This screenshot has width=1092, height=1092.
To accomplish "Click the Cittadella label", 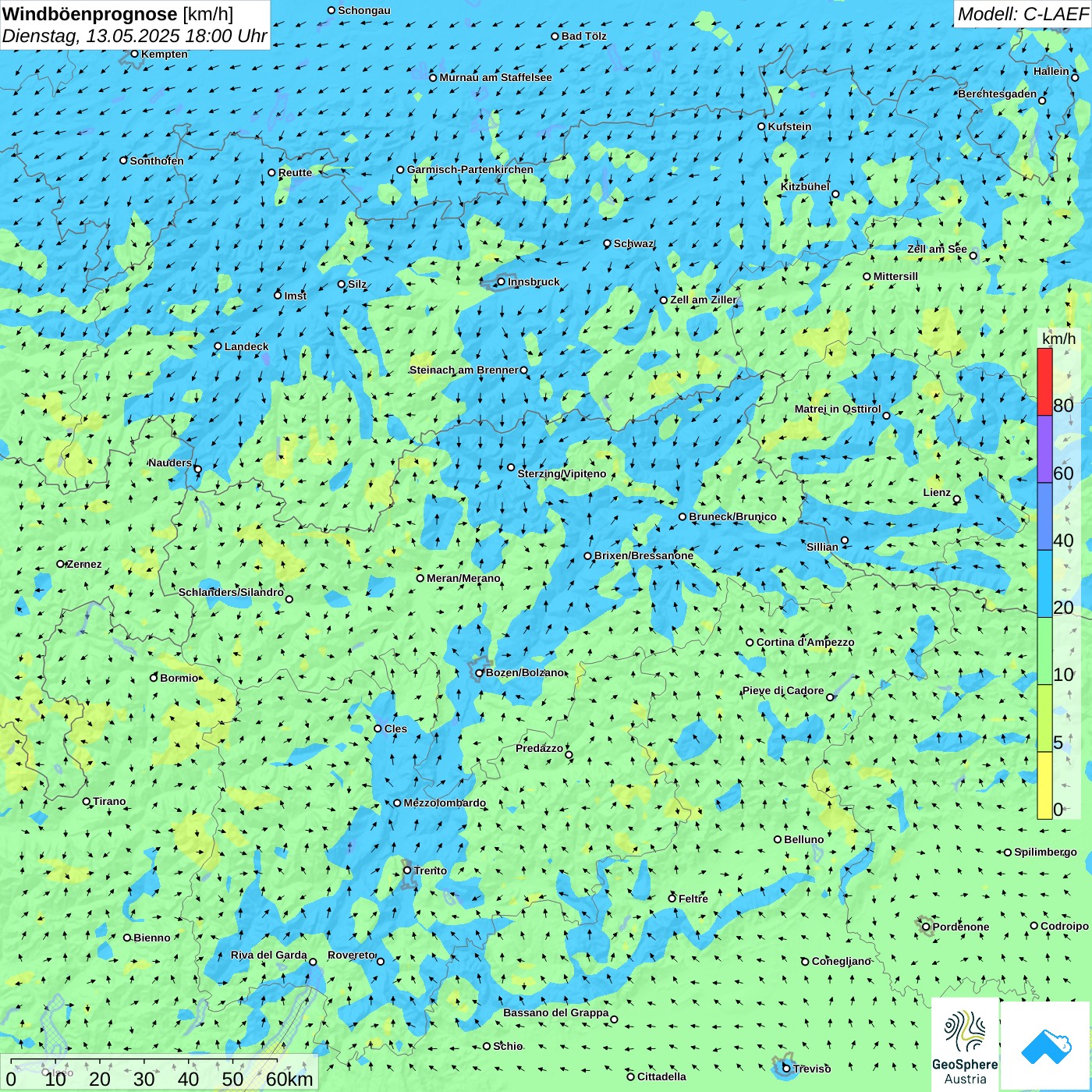I will [661, 1076].
